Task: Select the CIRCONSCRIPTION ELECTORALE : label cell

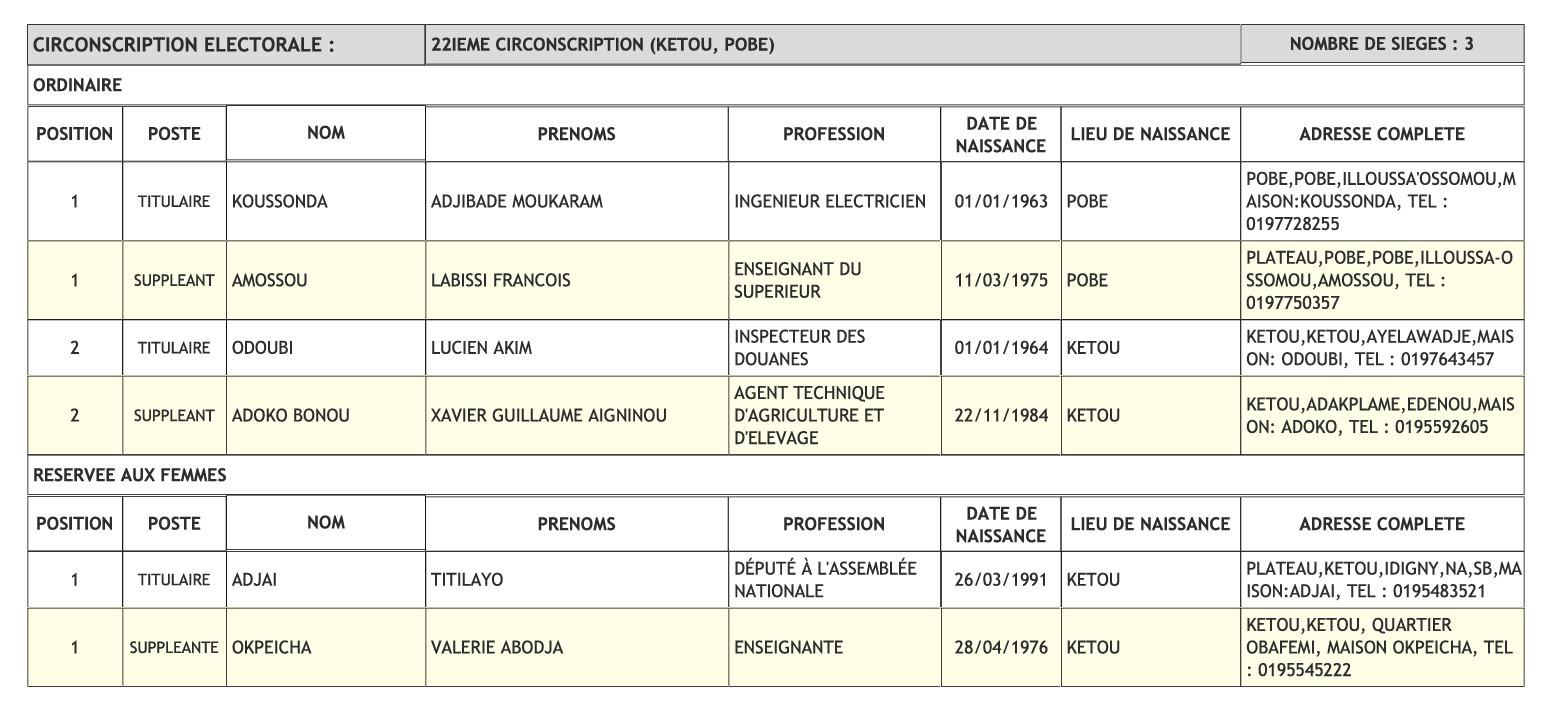Action: [225, 45]
